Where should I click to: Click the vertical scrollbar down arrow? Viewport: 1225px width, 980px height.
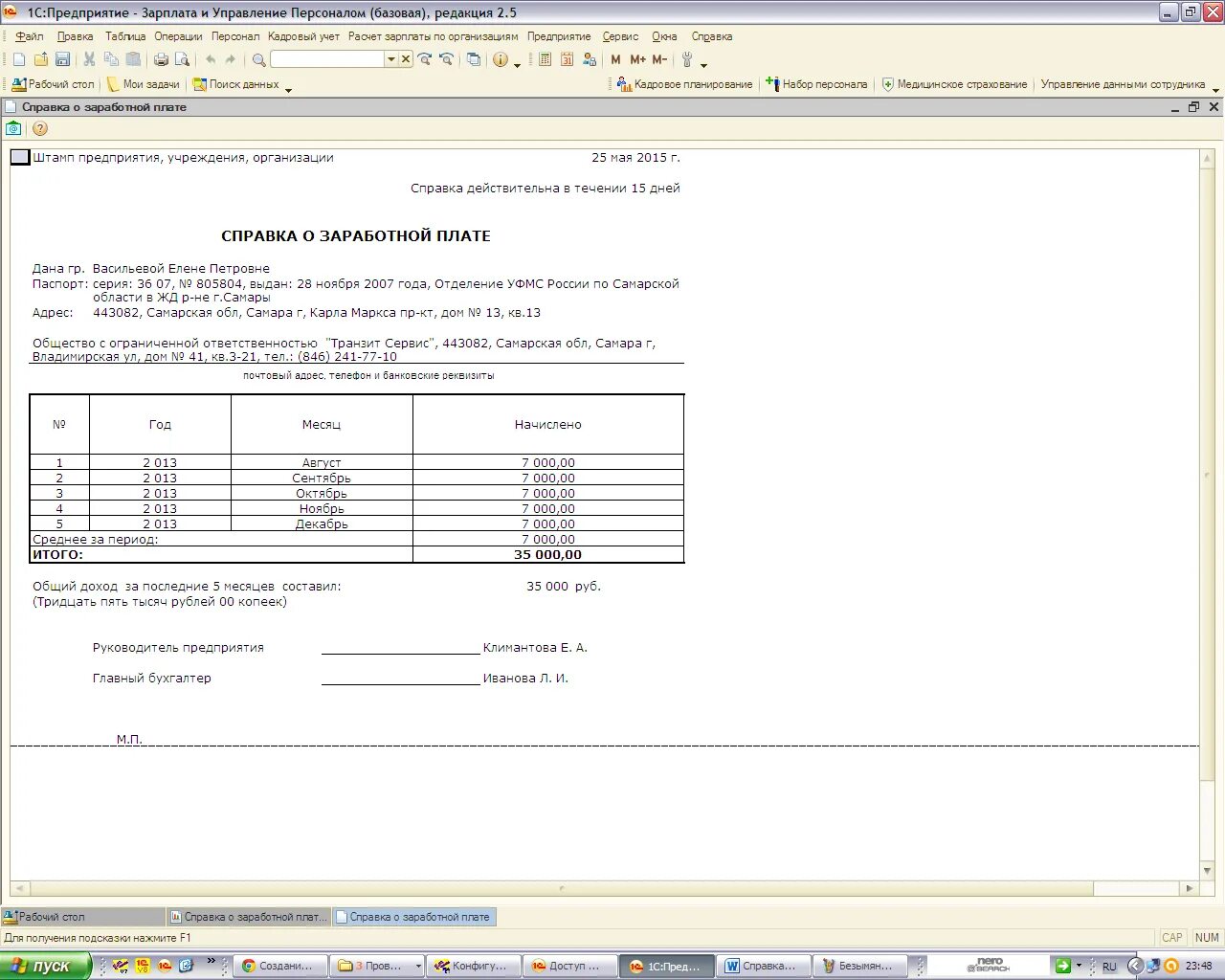1208,871
